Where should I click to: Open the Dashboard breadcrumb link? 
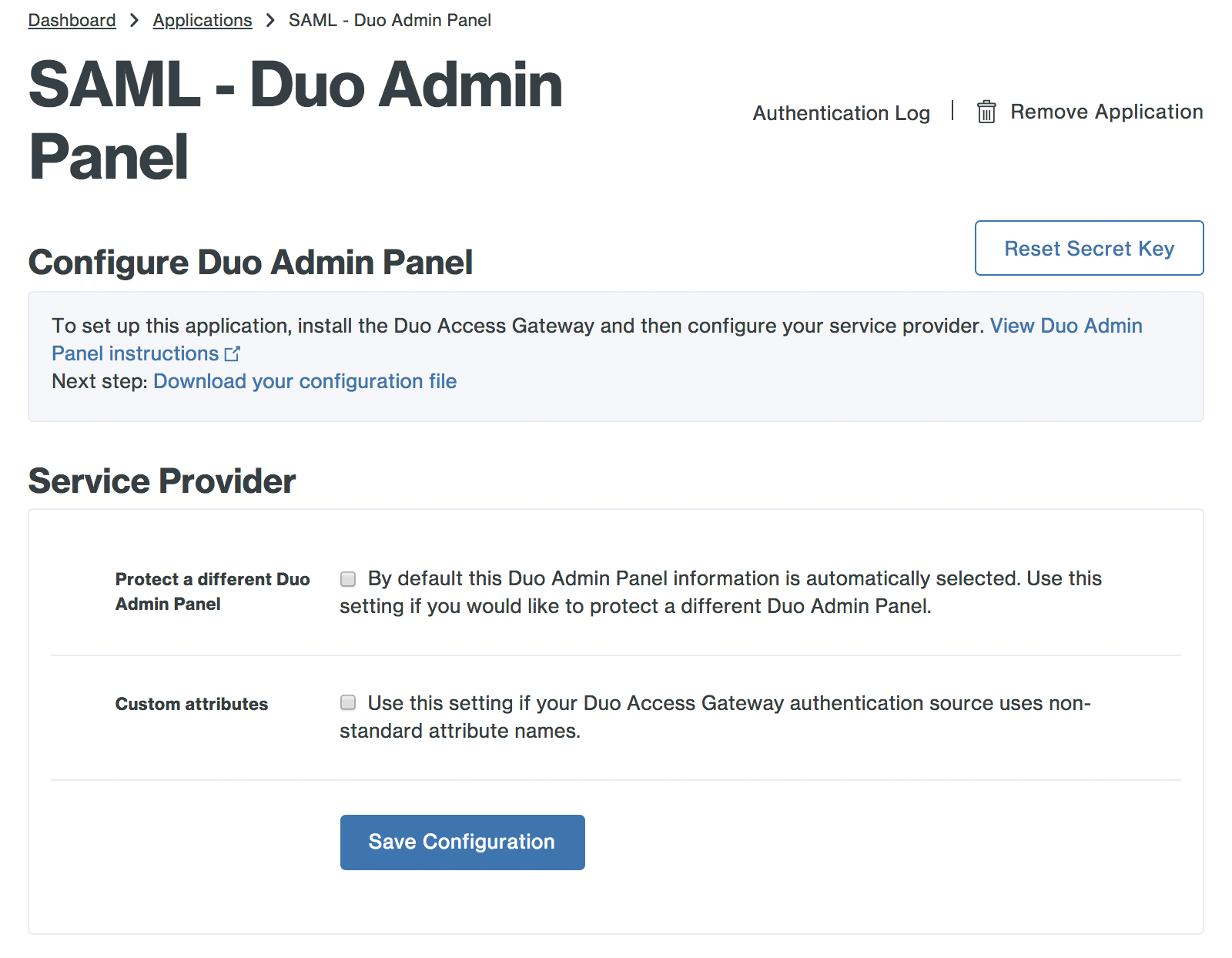[72, 19]
